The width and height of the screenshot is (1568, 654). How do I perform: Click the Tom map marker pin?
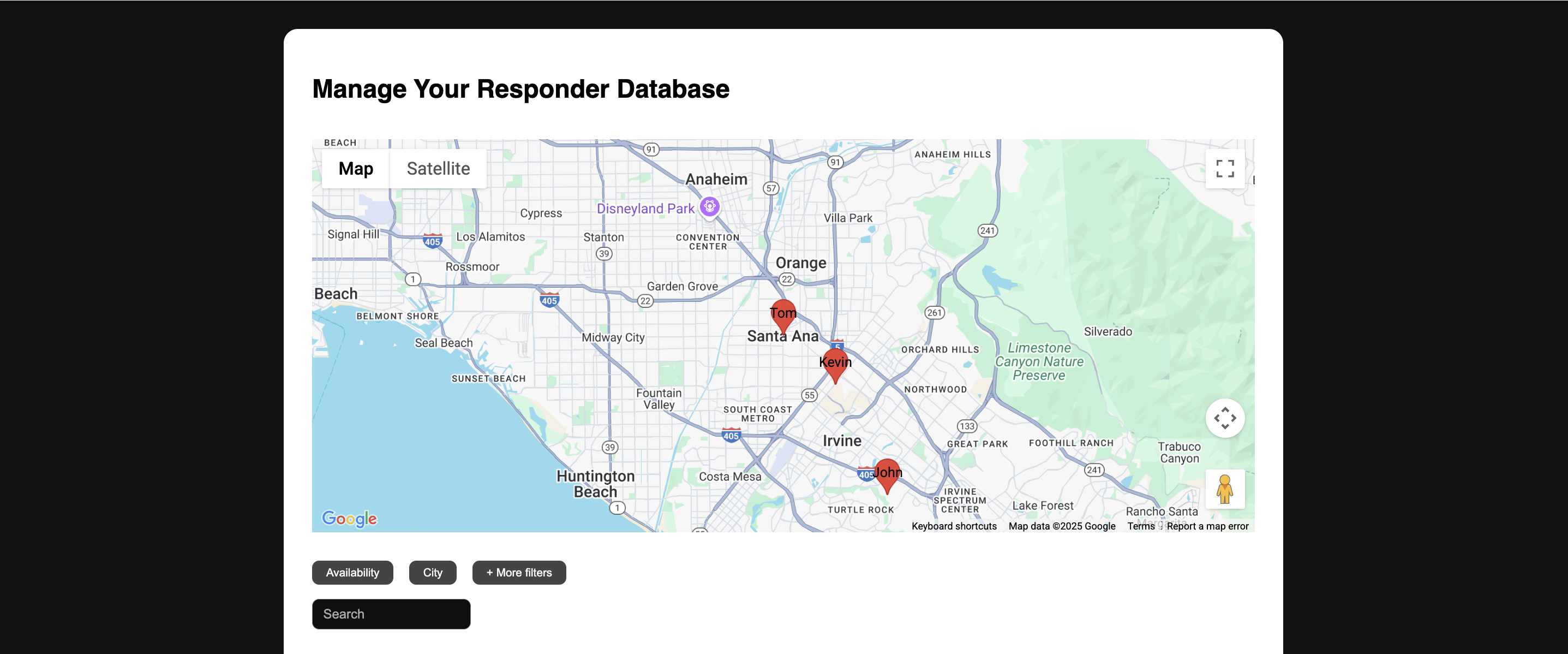pyautogui.click(x=783, y=314)
